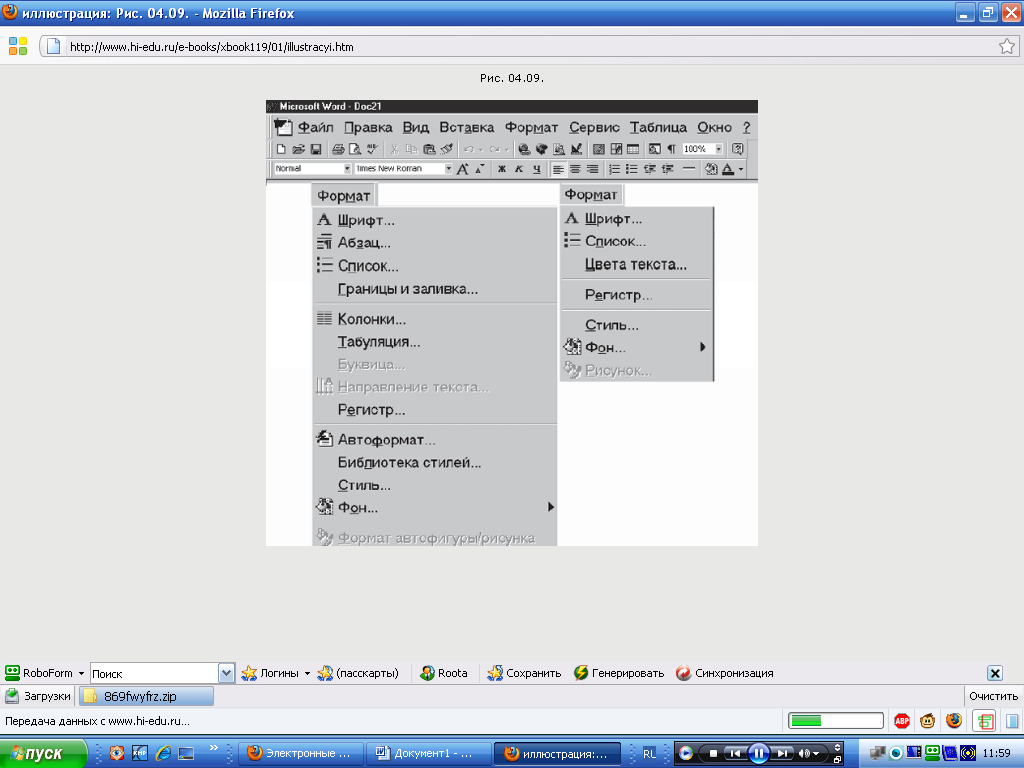Click the horizontal line icon in formatting toolbar
Viewport: 1024px width, 768px height.
[689, 168]
